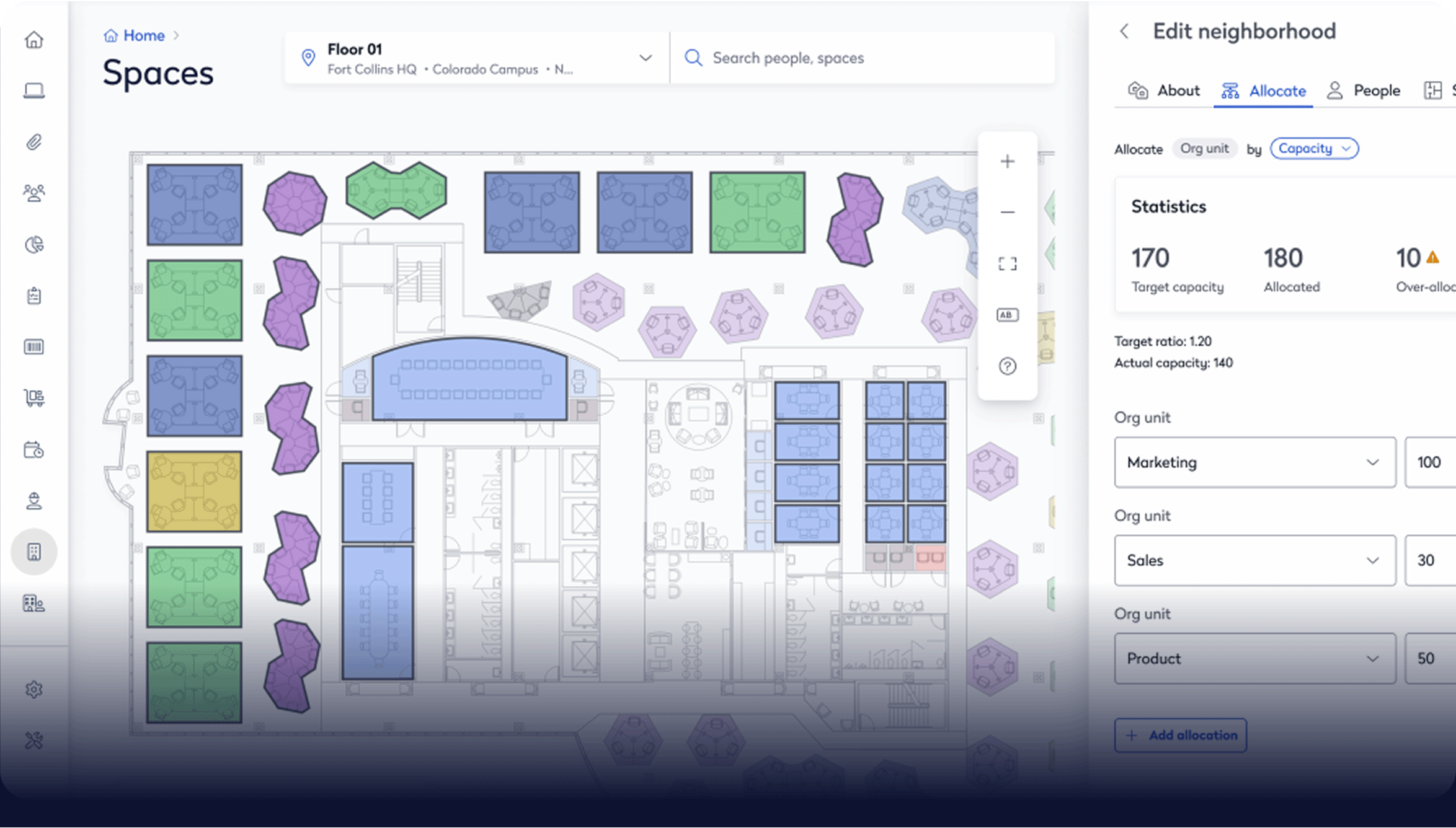Open the Sales org unit dropdown
The image size is (1456, 828).
[x=1254, y=560]
